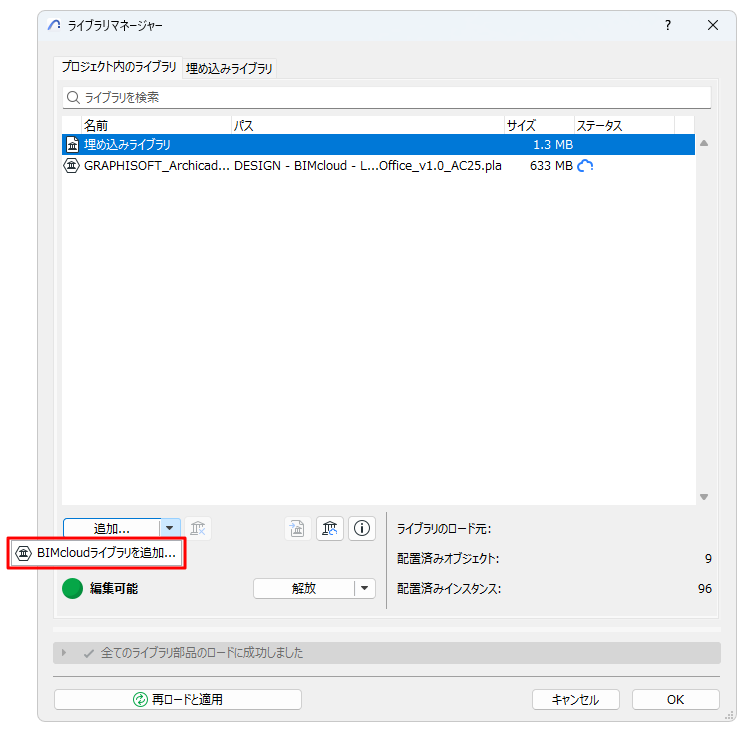Confirm with the OK button
The width and height of the screenshot is (748, 731).
coord(675,700)
